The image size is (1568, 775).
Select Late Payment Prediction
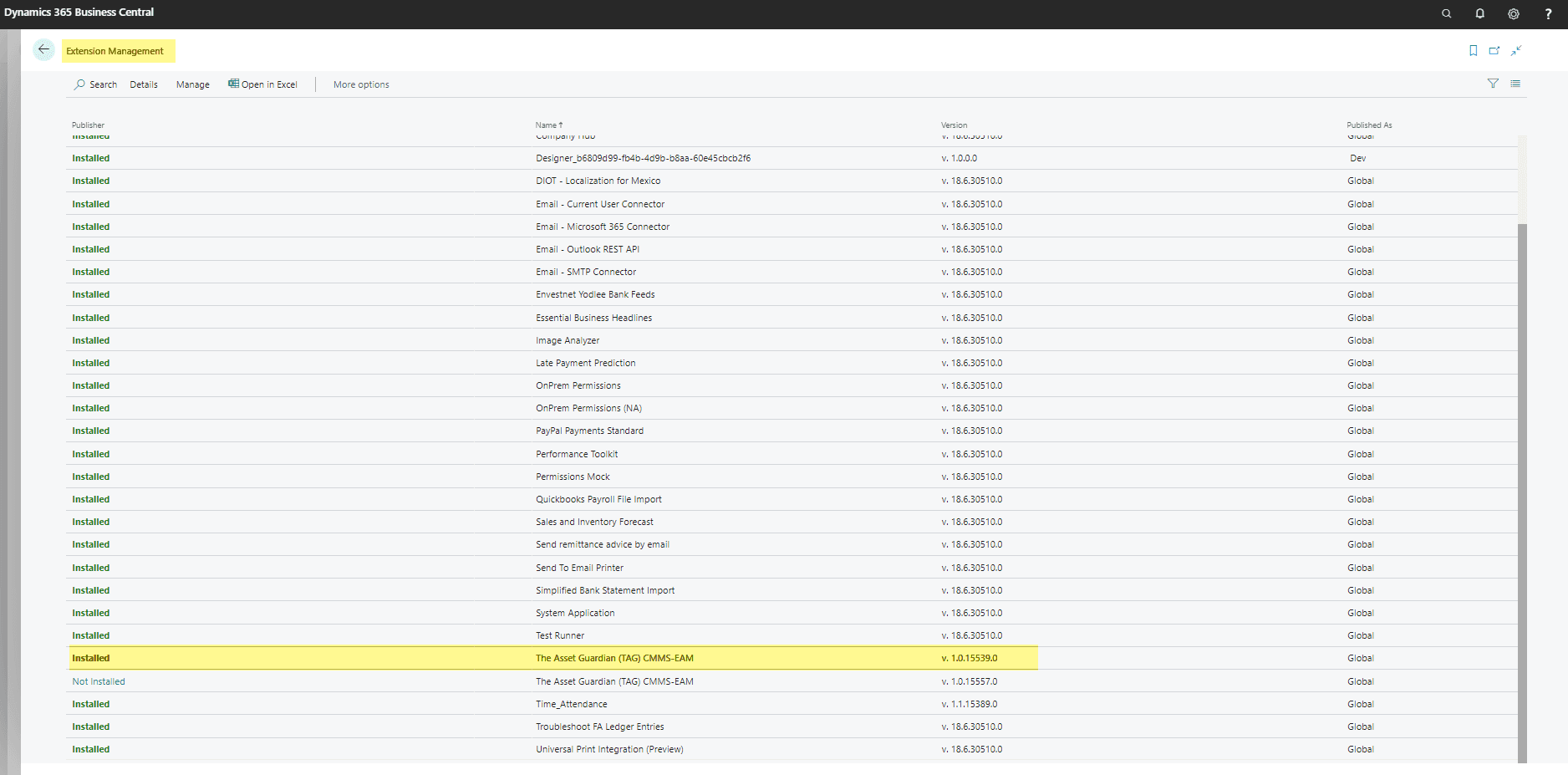point(585,363)
